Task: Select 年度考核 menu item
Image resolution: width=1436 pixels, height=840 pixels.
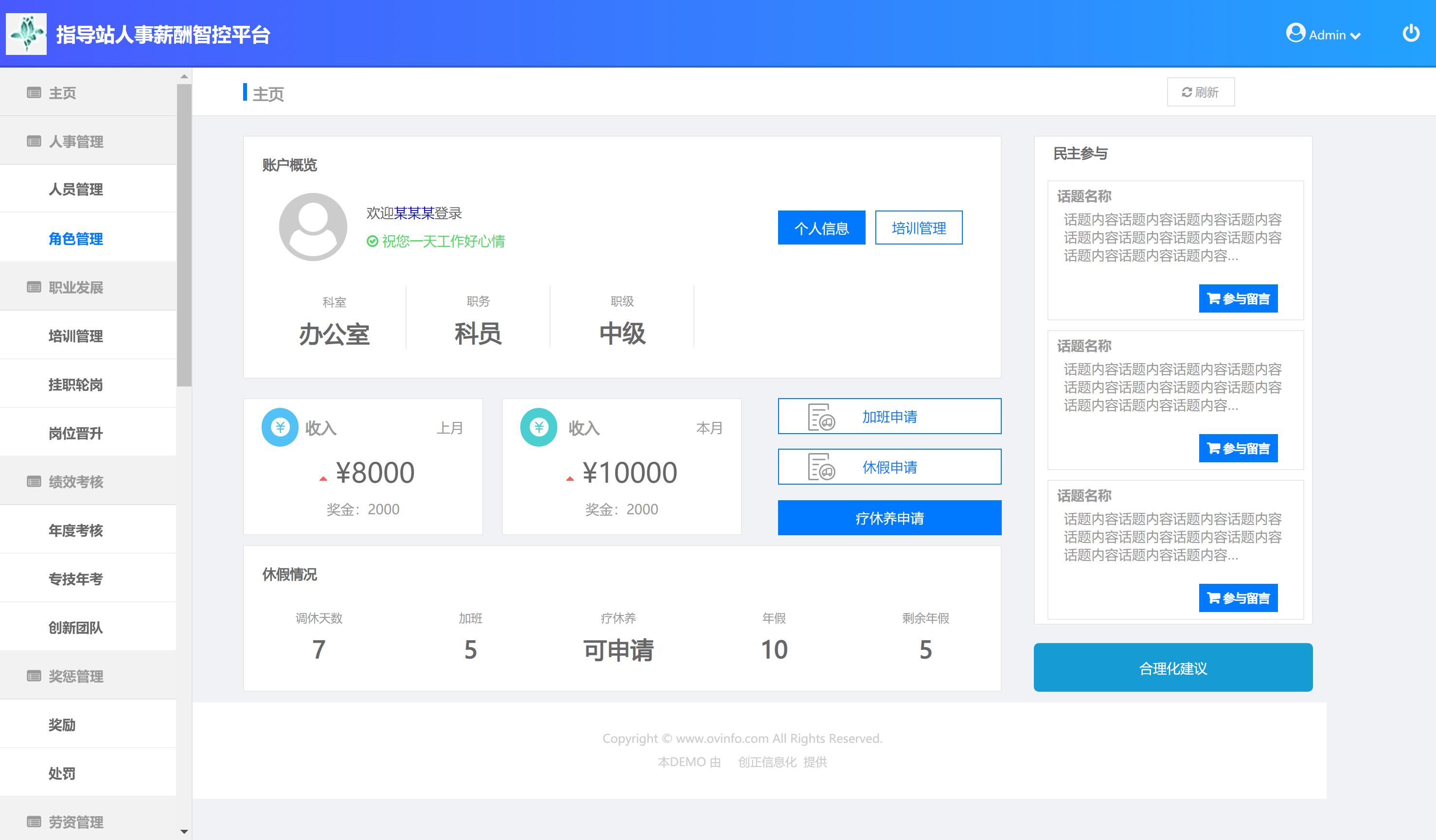Action: click(76, 530)
